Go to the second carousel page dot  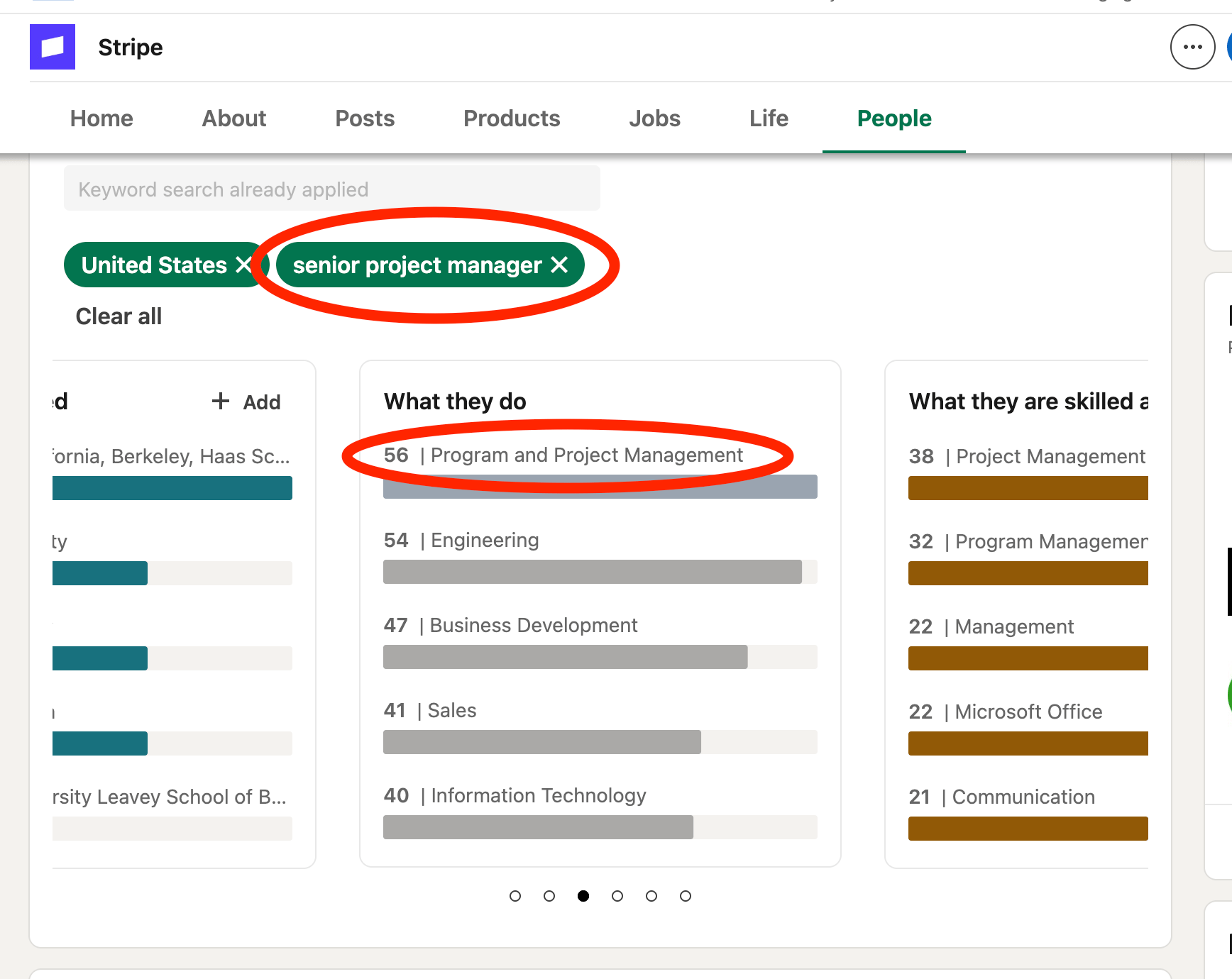tap(549, 896)
